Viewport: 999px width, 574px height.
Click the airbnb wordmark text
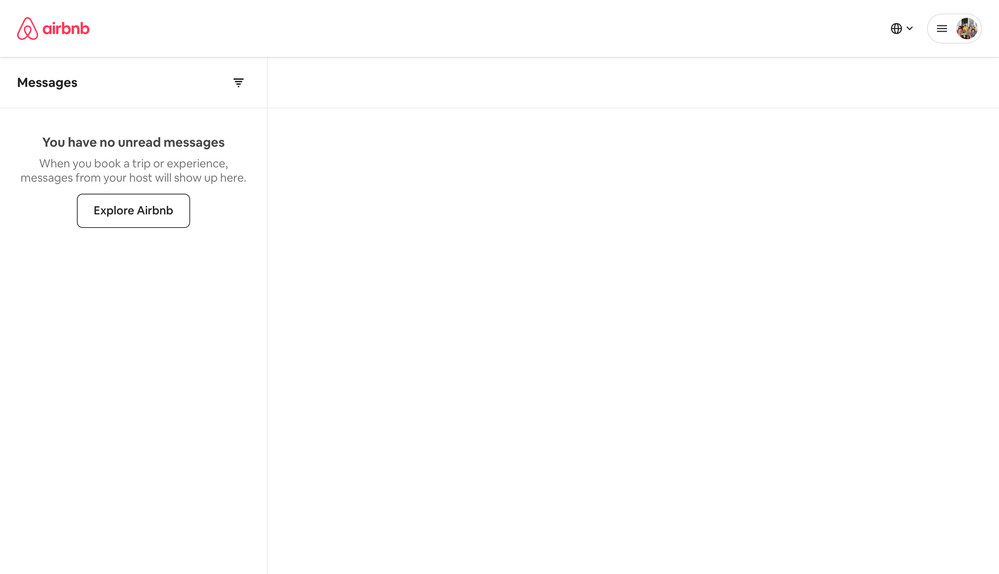tap(66, 29)
